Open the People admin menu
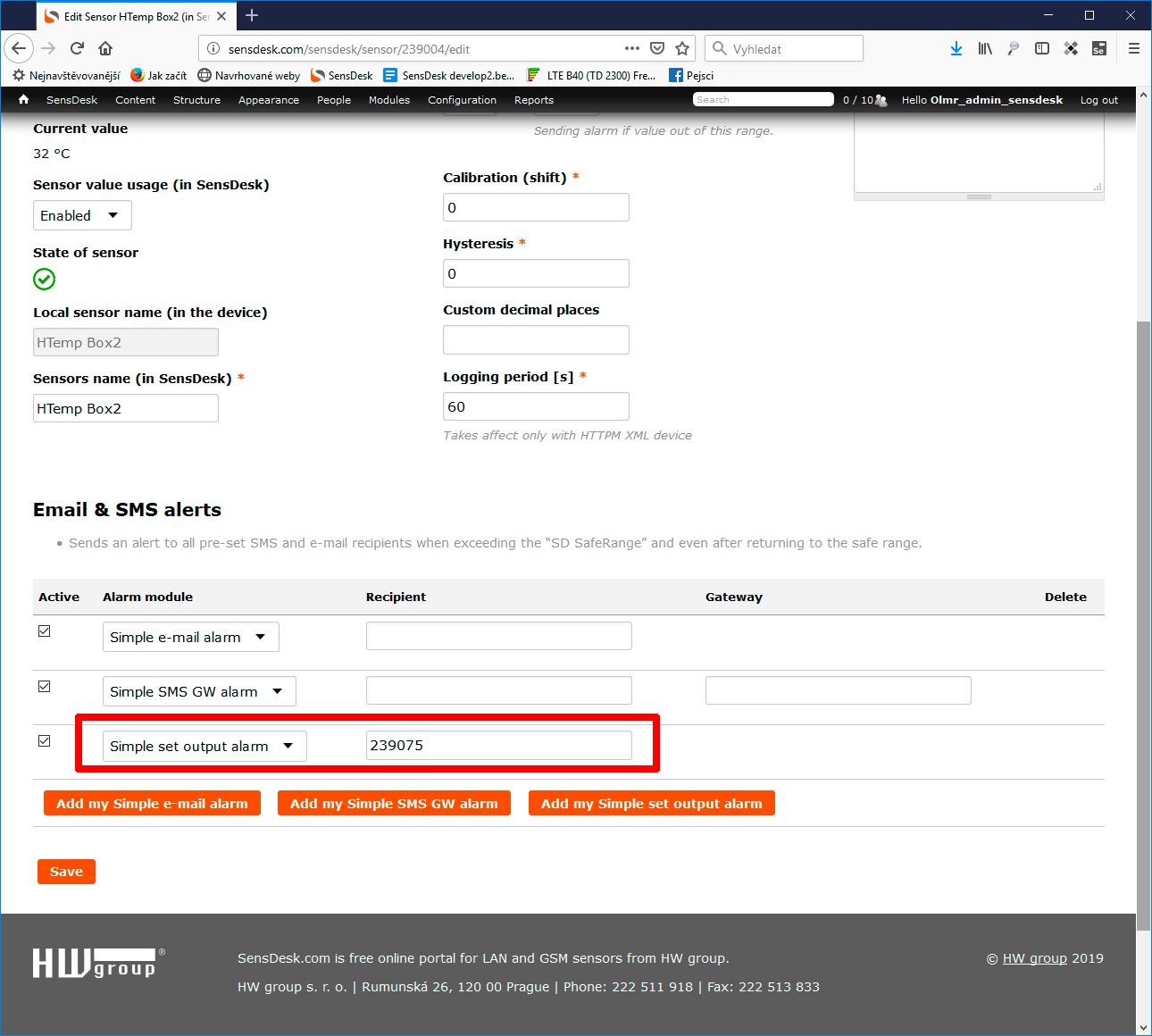 tap(334, 100)
